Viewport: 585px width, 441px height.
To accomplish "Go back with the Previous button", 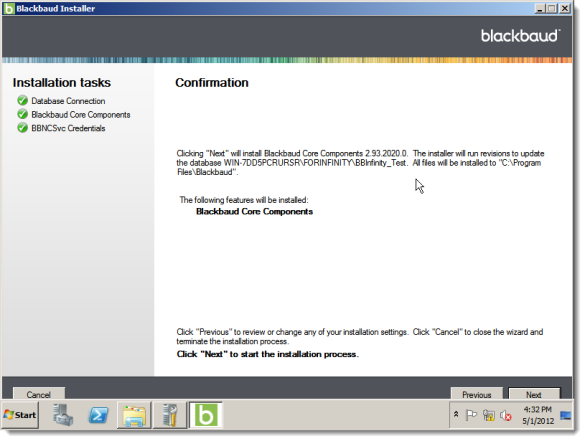I will pos(476,394).
